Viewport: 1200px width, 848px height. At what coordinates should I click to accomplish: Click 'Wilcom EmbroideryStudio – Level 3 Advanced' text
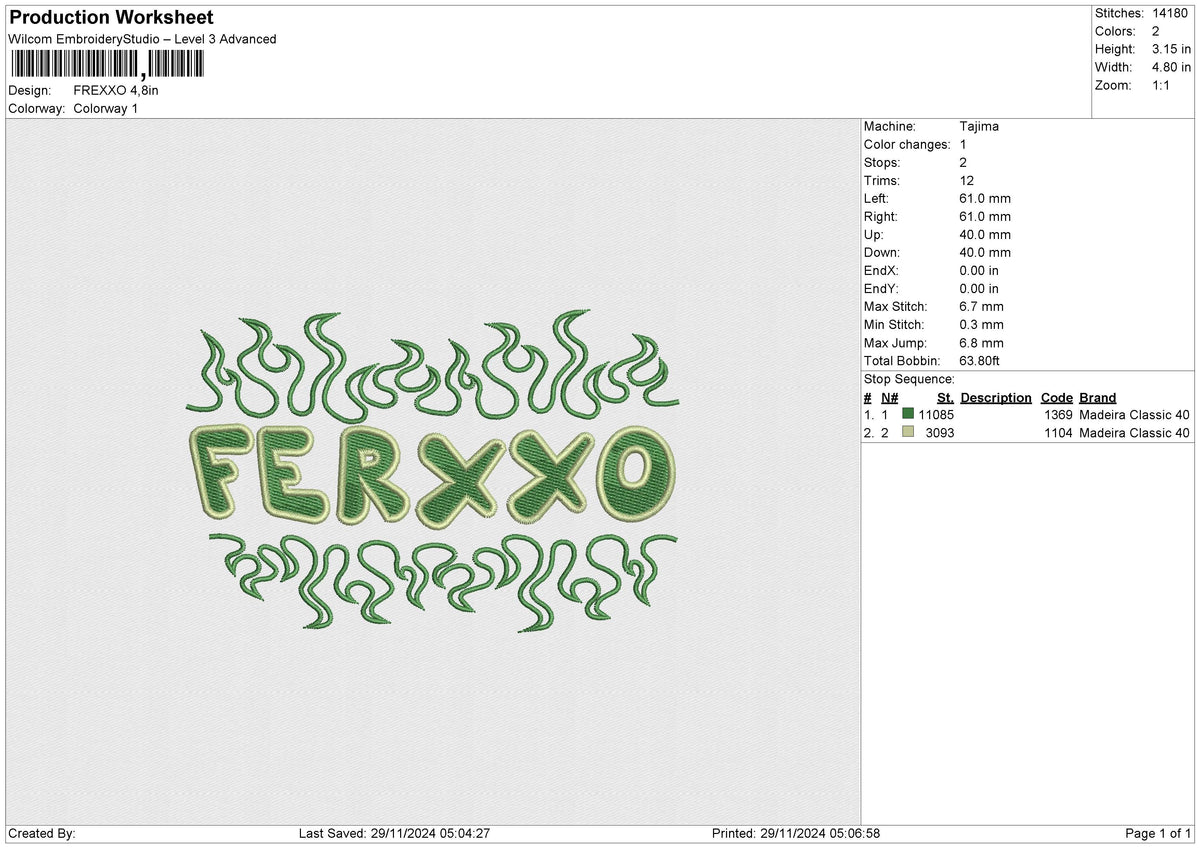coord(142,39)
